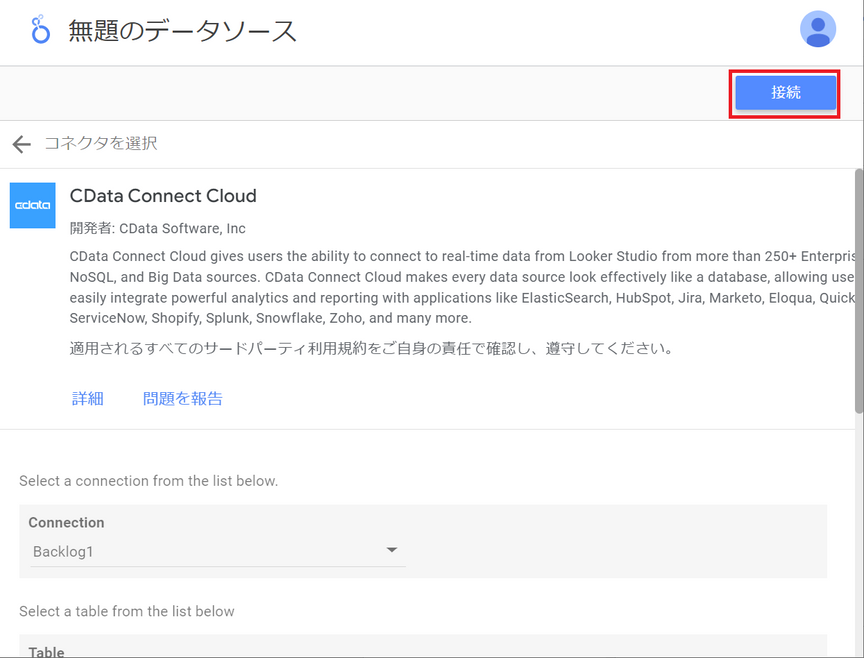This screenshot has height=658, width=864.
Task: Click the CData Connect Cloud heading
Action: [x=163, y=196]
